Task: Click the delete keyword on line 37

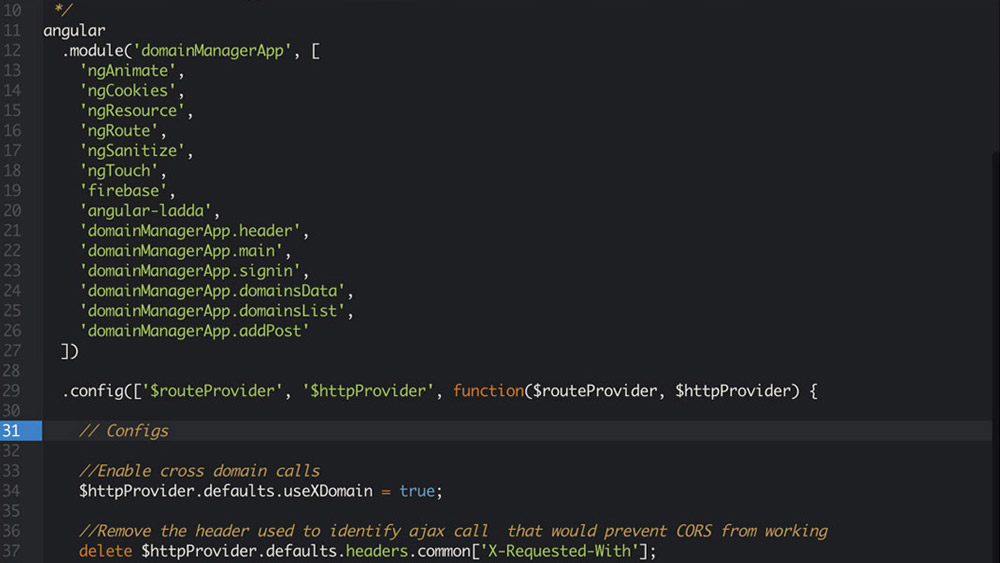Action: click(106, 551)
